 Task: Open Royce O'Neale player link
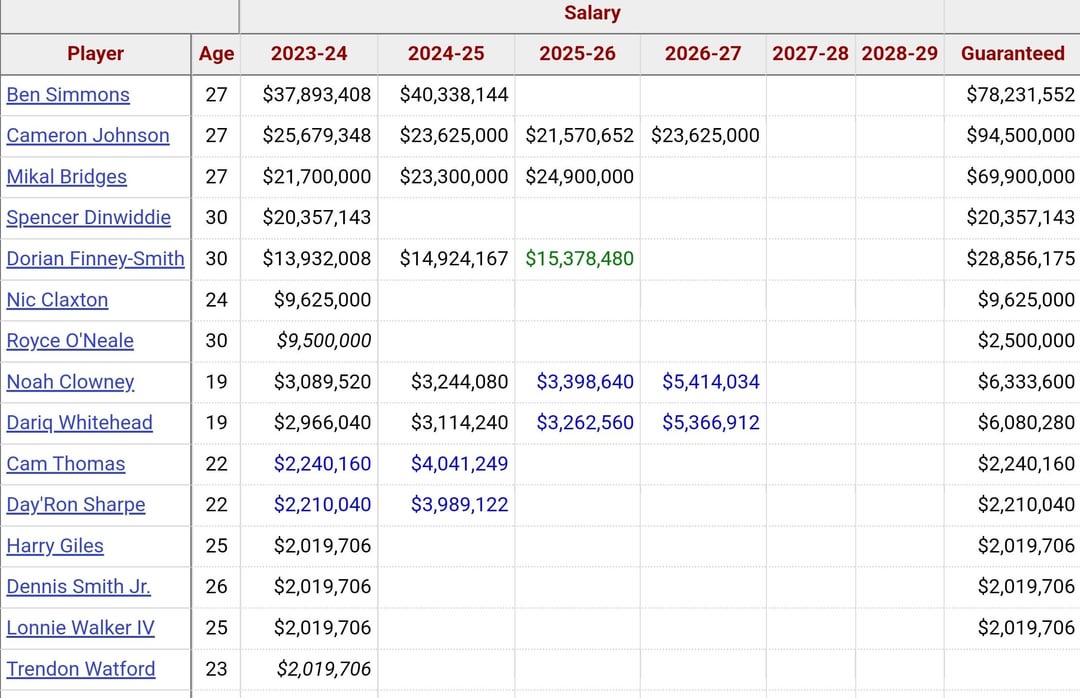point(70,341)
